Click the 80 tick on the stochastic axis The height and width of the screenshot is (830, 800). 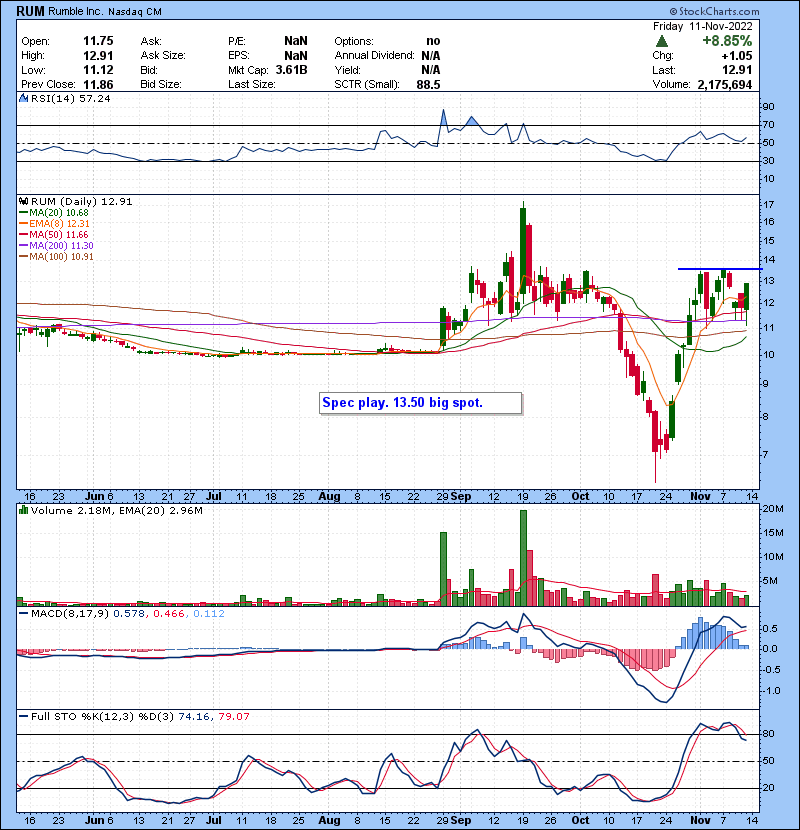click(x=768, y=734)
